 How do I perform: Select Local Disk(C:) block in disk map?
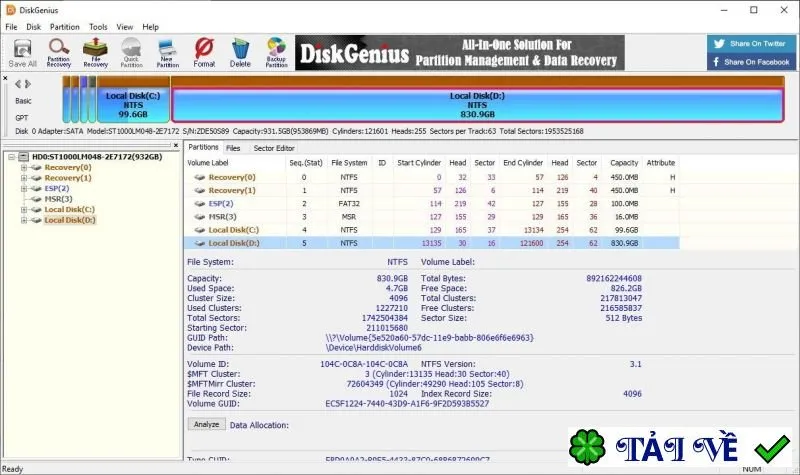point(133,105)
